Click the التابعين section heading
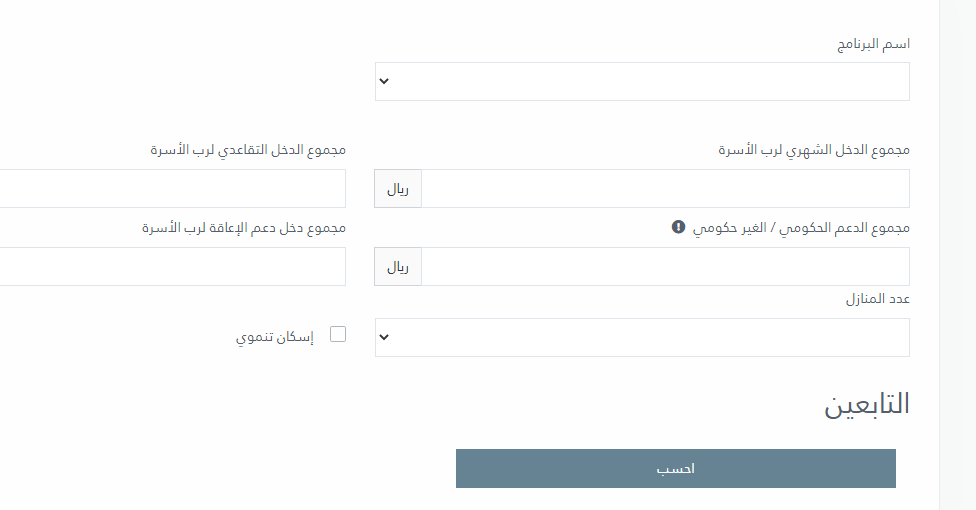The image size is (976, 510). tap(866, 404)
